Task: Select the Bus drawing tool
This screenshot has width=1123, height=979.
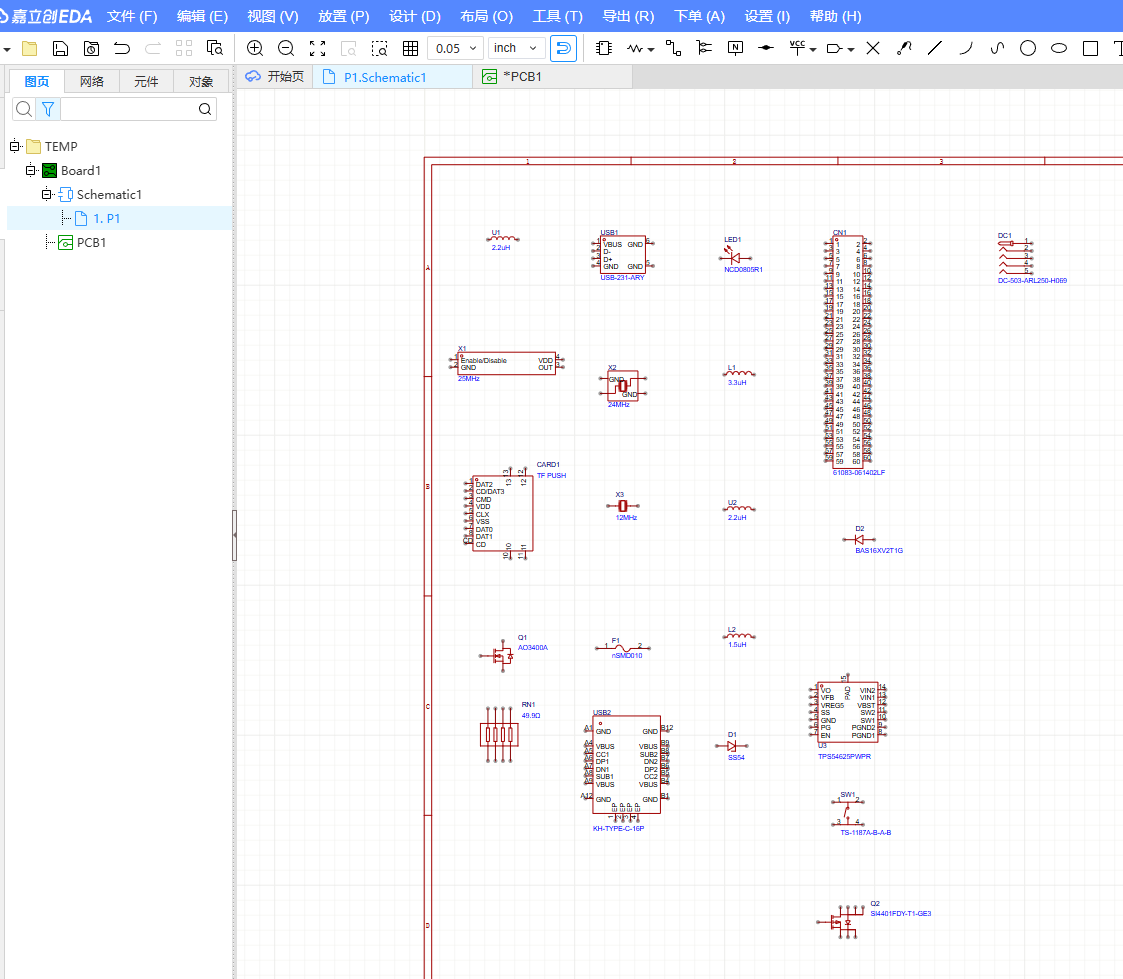Action: pyautogui.click(x=704, y=49)
